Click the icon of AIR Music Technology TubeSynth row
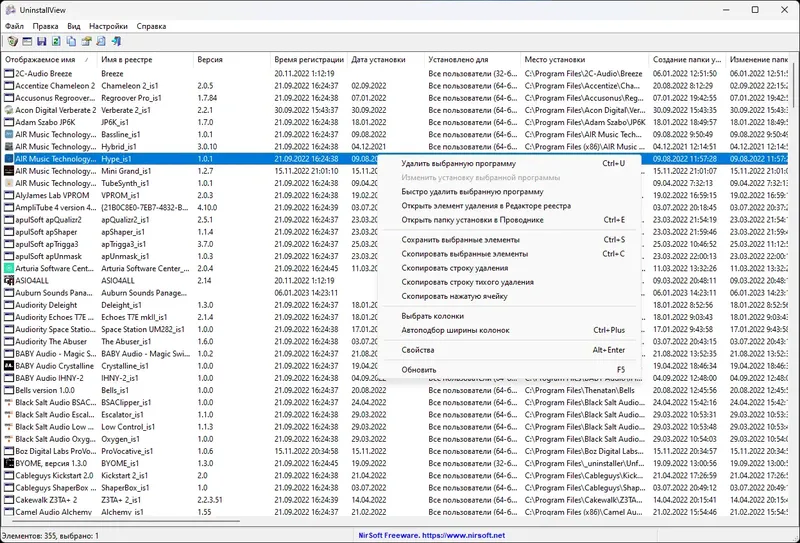 pos(9,183)
